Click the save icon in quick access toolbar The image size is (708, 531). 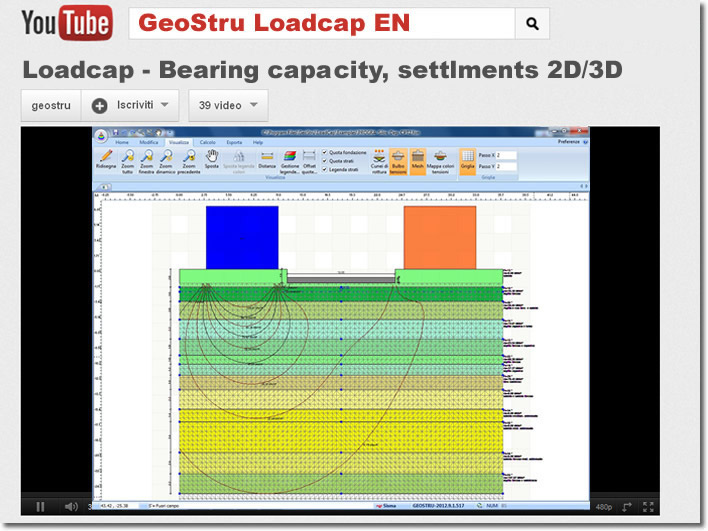116,132
